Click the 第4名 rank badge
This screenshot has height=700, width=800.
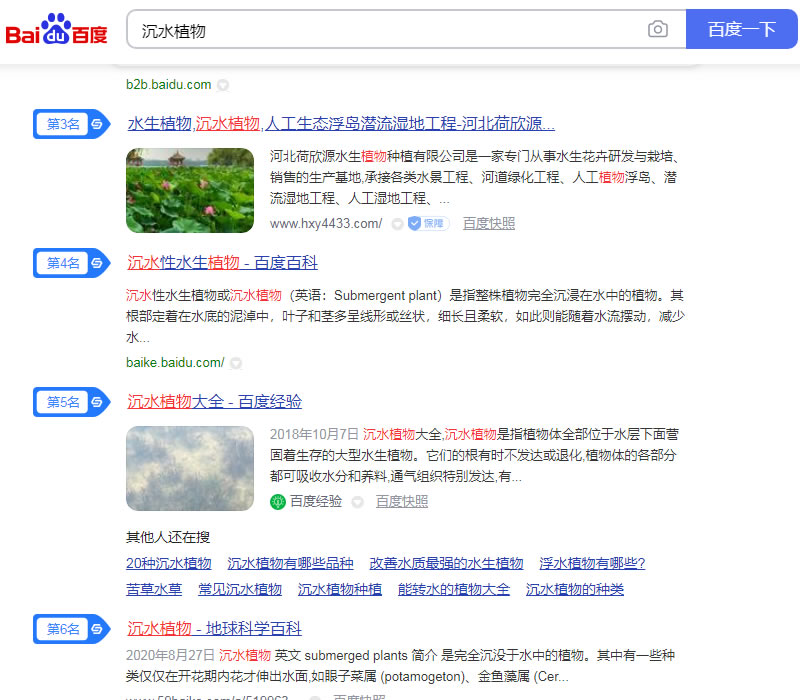click(x=71, y=263)
